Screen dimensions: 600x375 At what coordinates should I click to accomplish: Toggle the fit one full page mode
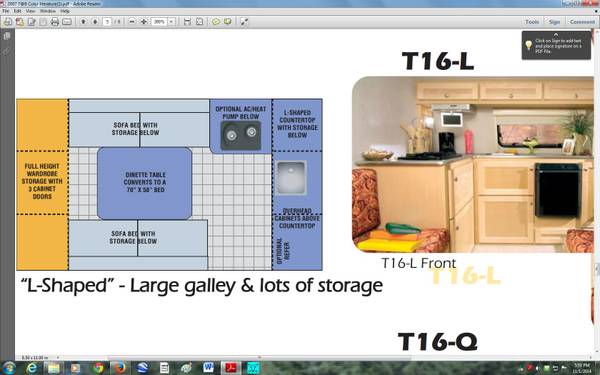(x=199, y=22)
